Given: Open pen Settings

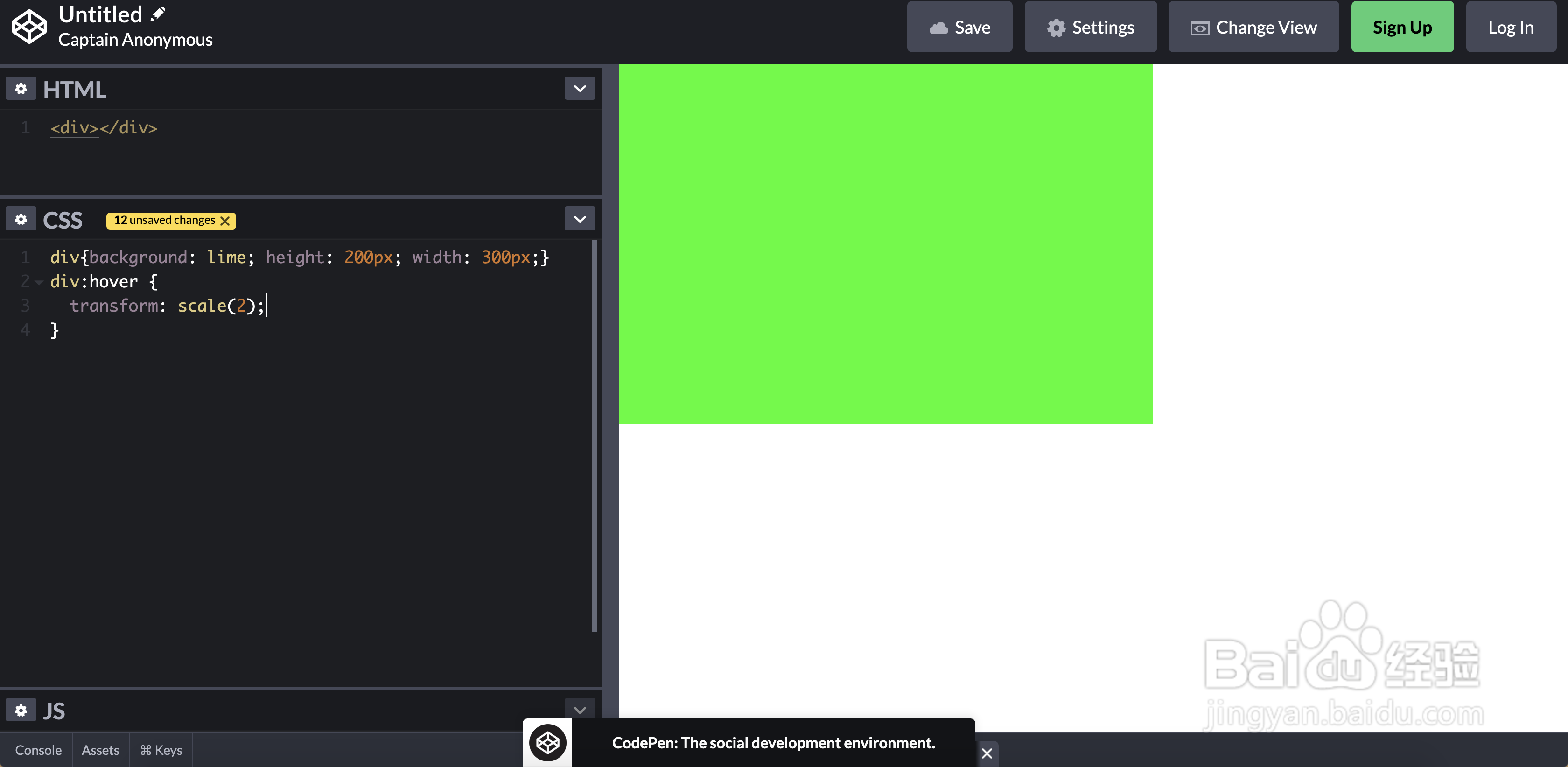Looking at the screenshot, I should 1090,28.
